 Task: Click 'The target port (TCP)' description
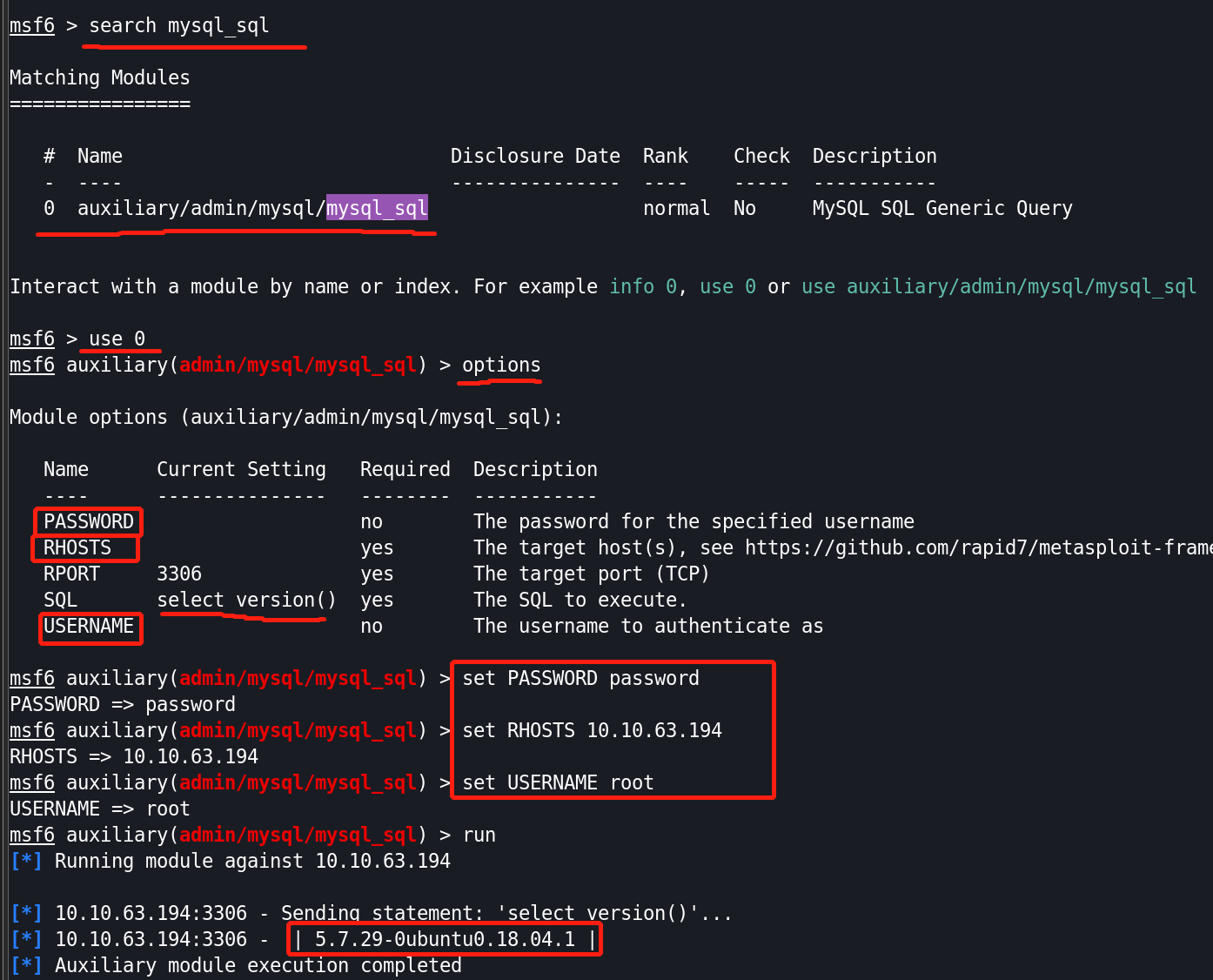592,574
